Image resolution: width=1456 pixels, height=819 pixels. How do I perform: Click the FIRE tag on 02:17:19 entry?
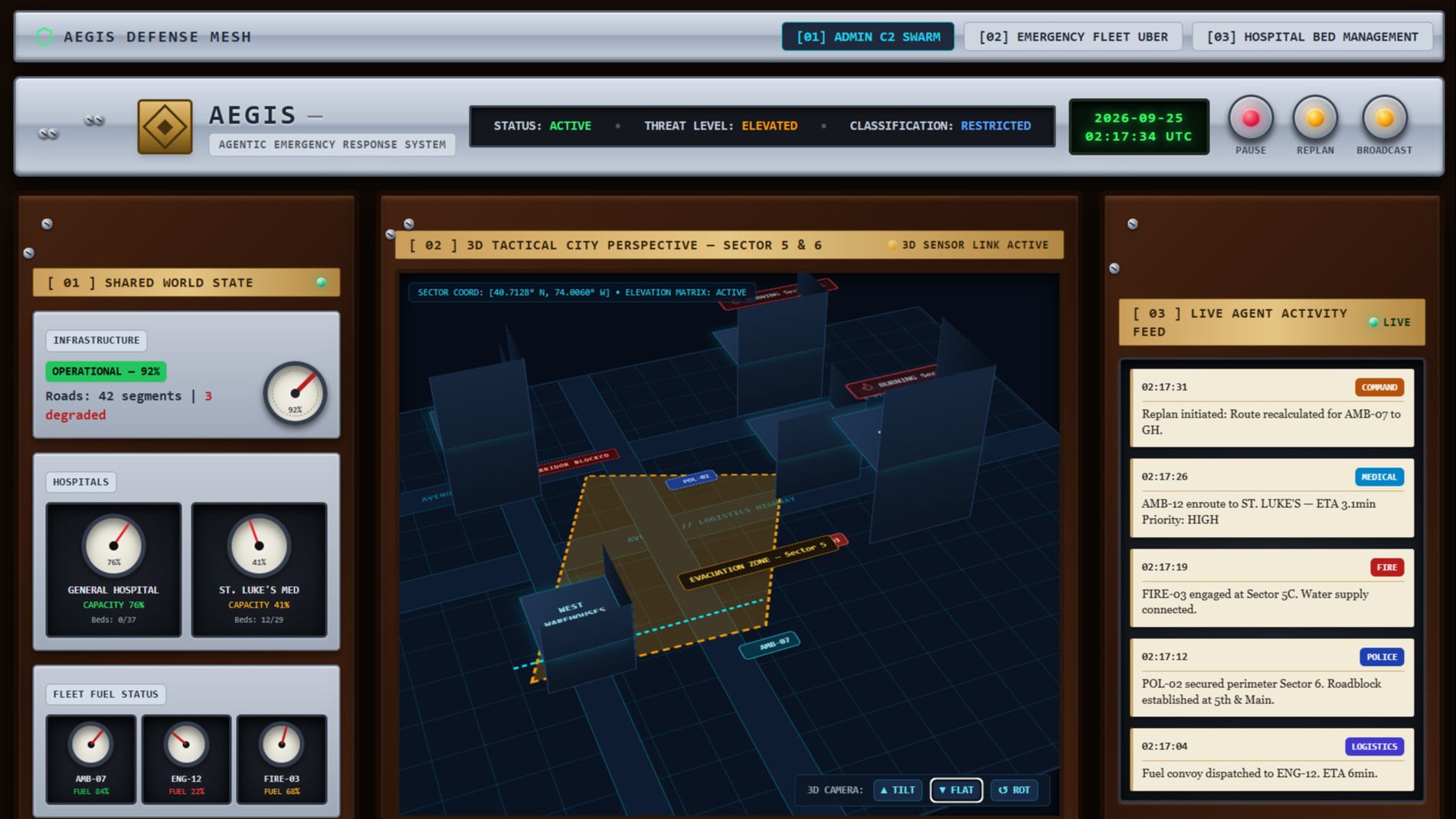1387,568
